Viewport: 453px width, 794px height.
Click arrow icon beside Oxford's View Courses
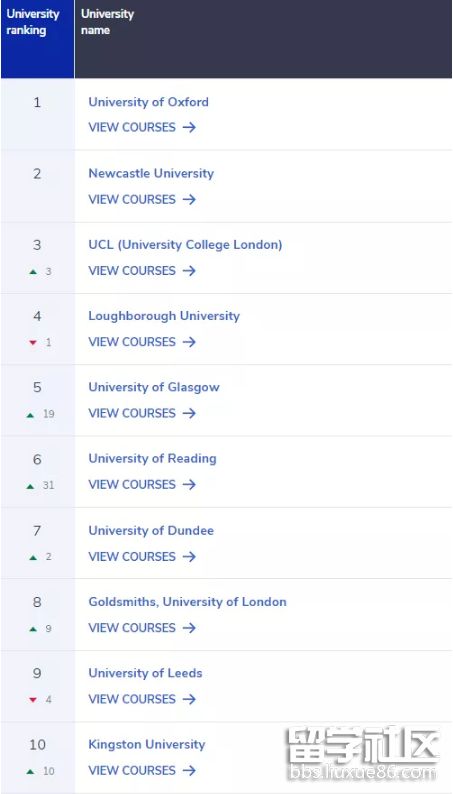click(189, 127)
